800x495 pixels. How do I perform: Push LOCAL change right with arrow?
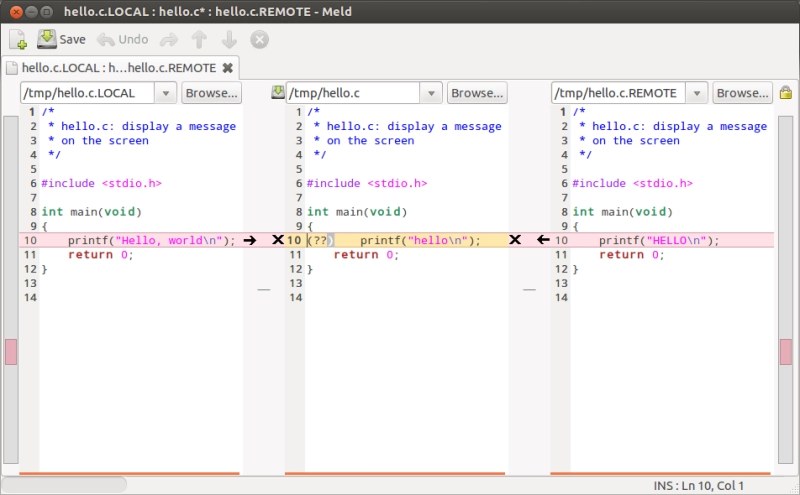coord(250,240)
